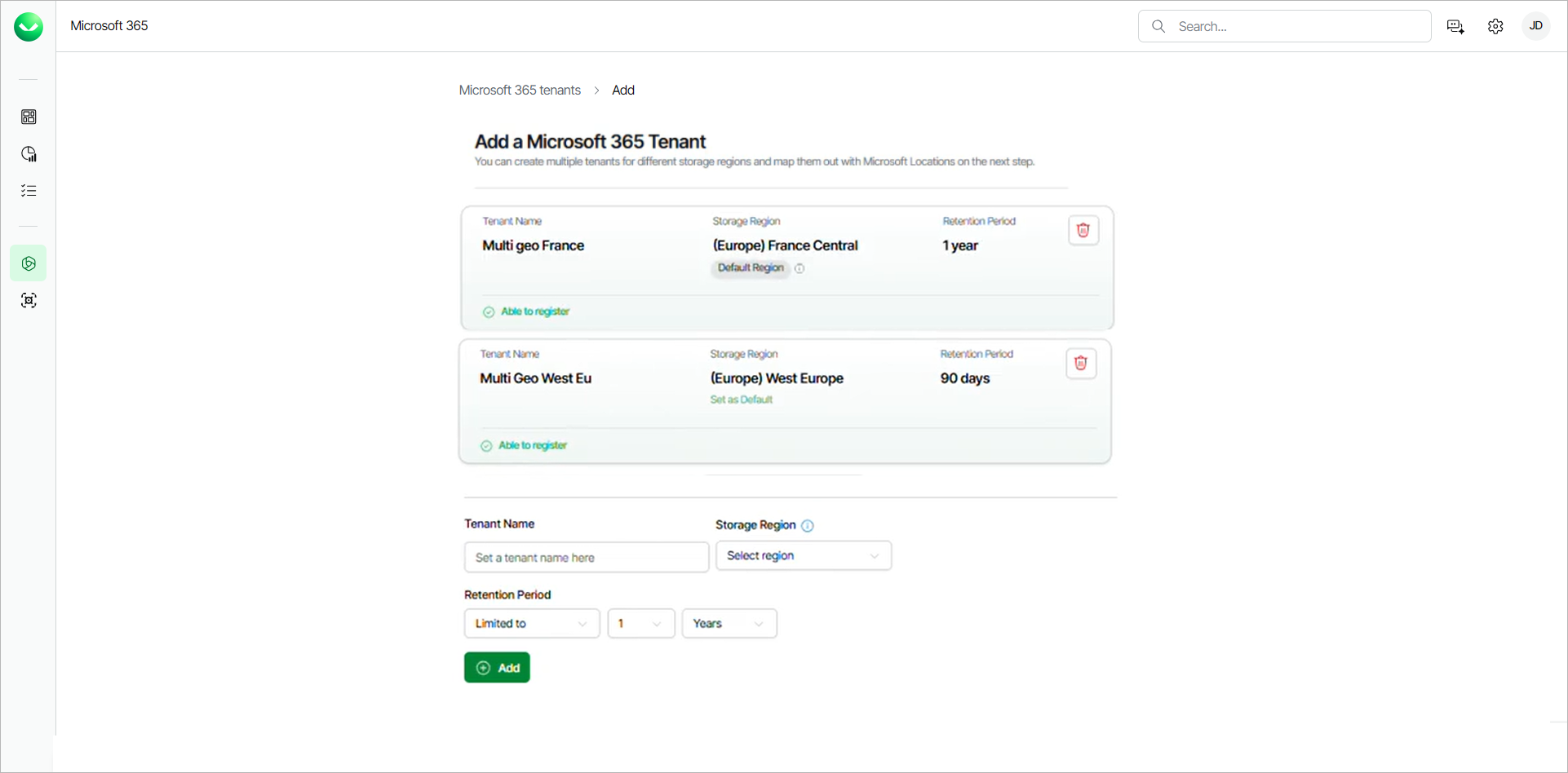Click into the Search box

pos(1284,26)
